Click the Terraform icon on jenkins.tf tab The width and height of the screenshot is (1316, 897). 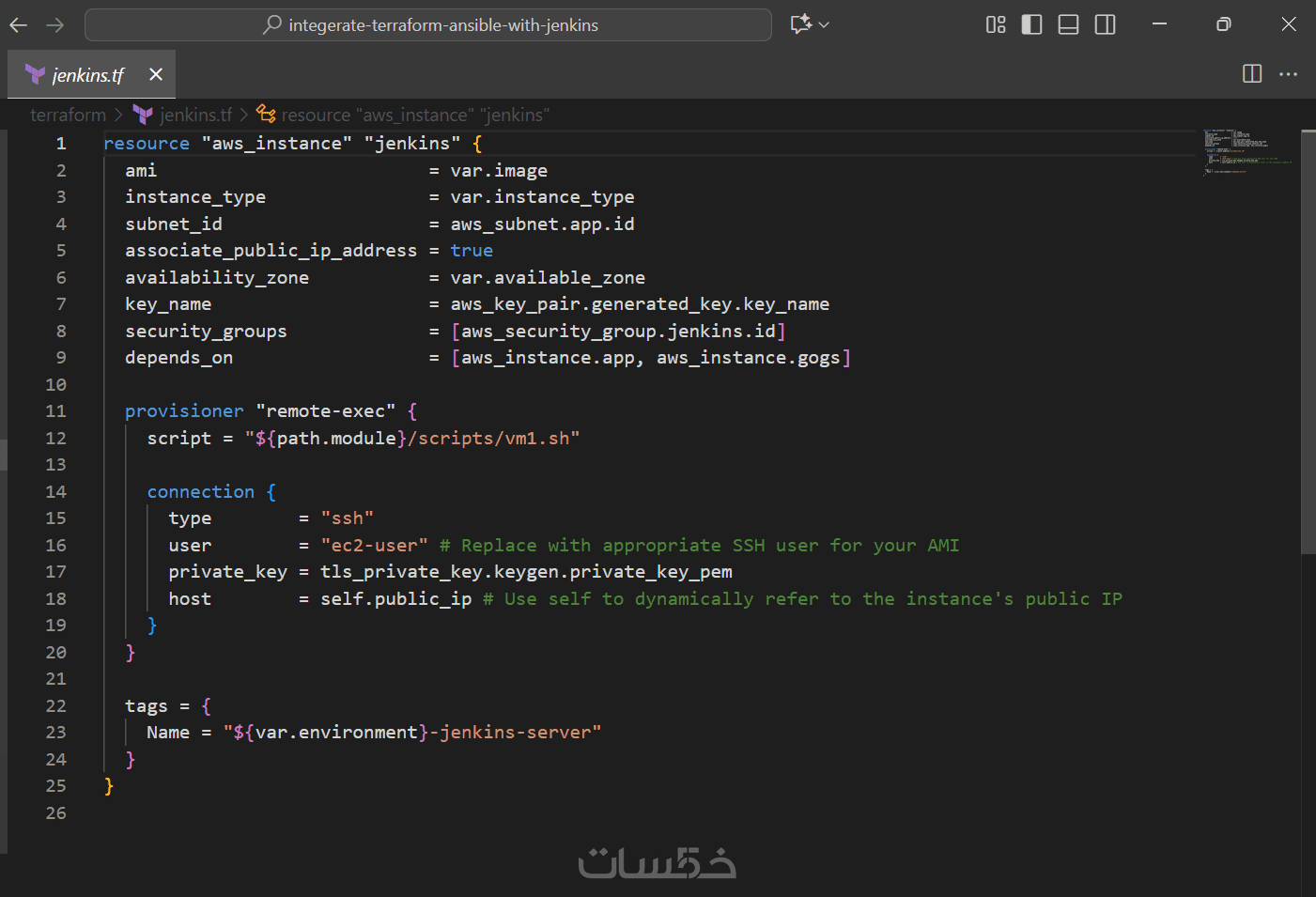(x=35, y=74)
